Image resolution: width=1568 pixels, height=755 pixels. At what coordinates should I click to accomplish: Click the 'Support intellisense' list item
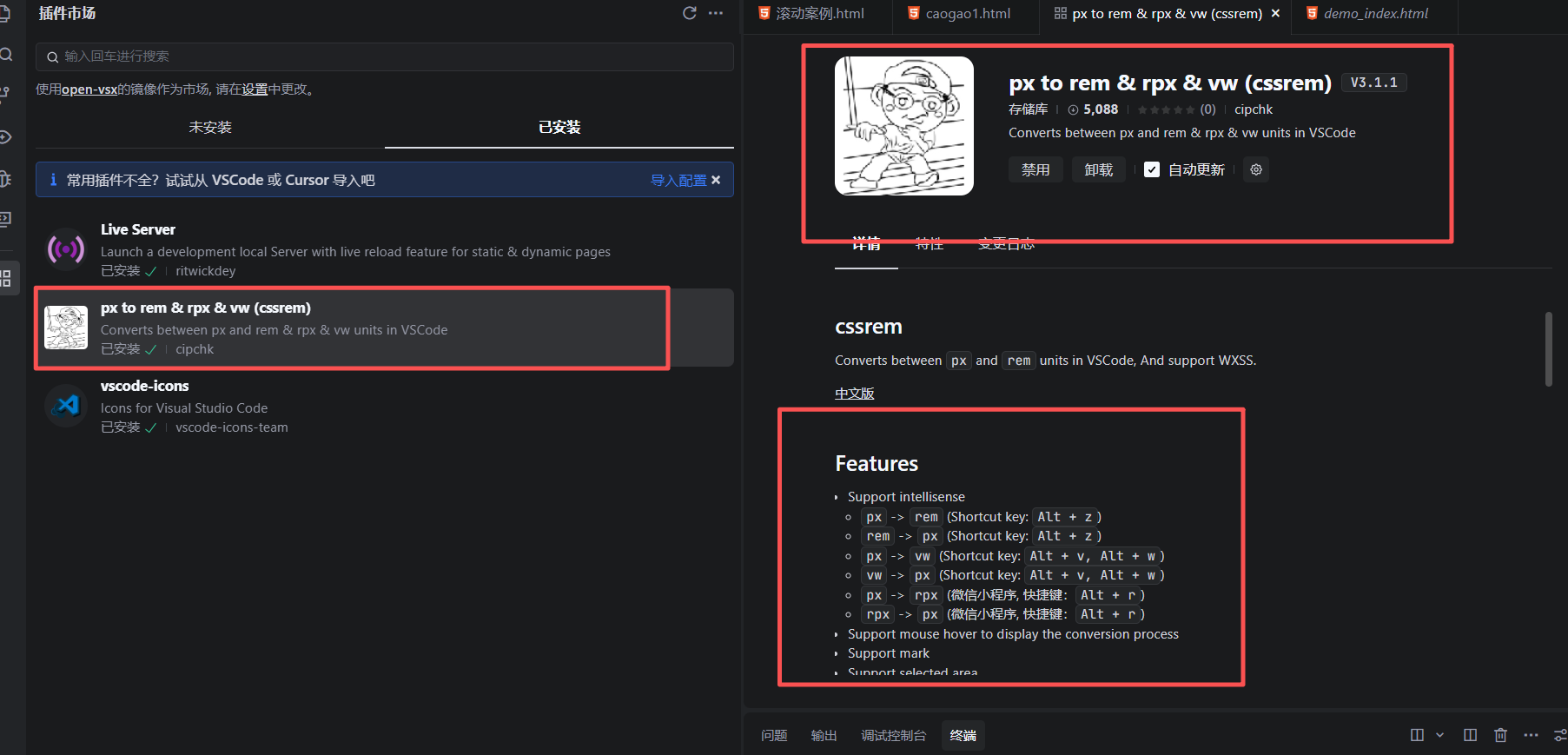tap(906, 497)
